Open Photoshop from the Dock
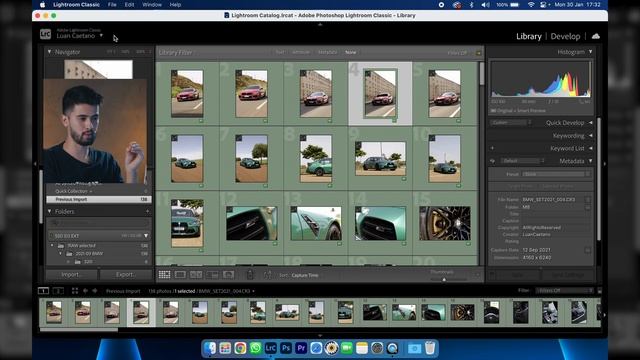This screenshot has height=360, width=640. 286,348
